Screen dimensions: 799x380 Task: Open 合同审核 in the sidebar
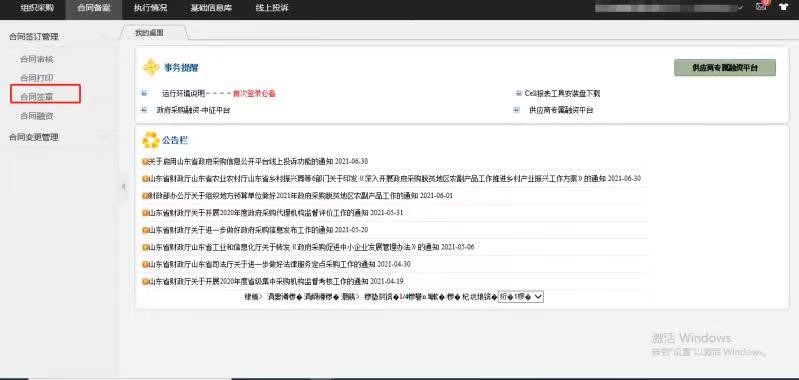37,59
